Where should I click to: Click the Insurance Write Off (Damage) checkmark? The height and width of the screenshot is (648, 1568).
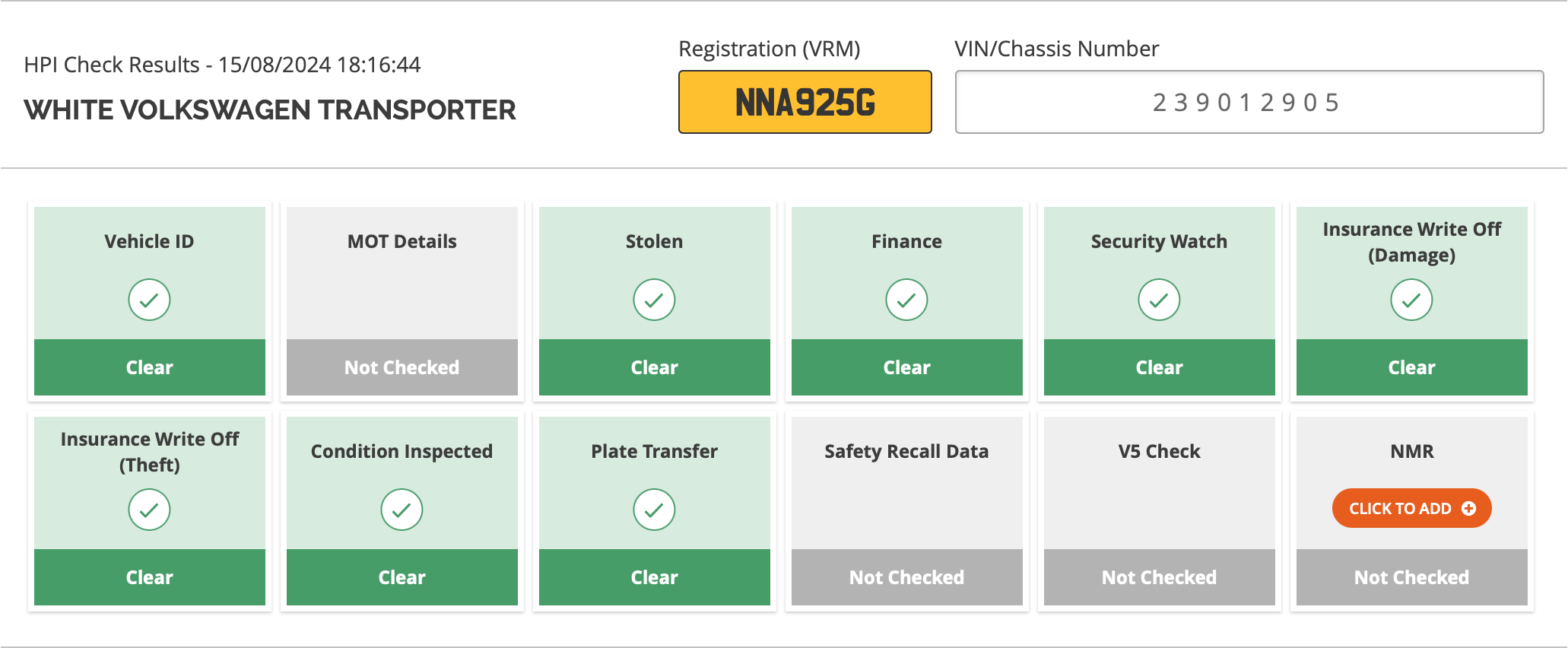point(1411,300)
